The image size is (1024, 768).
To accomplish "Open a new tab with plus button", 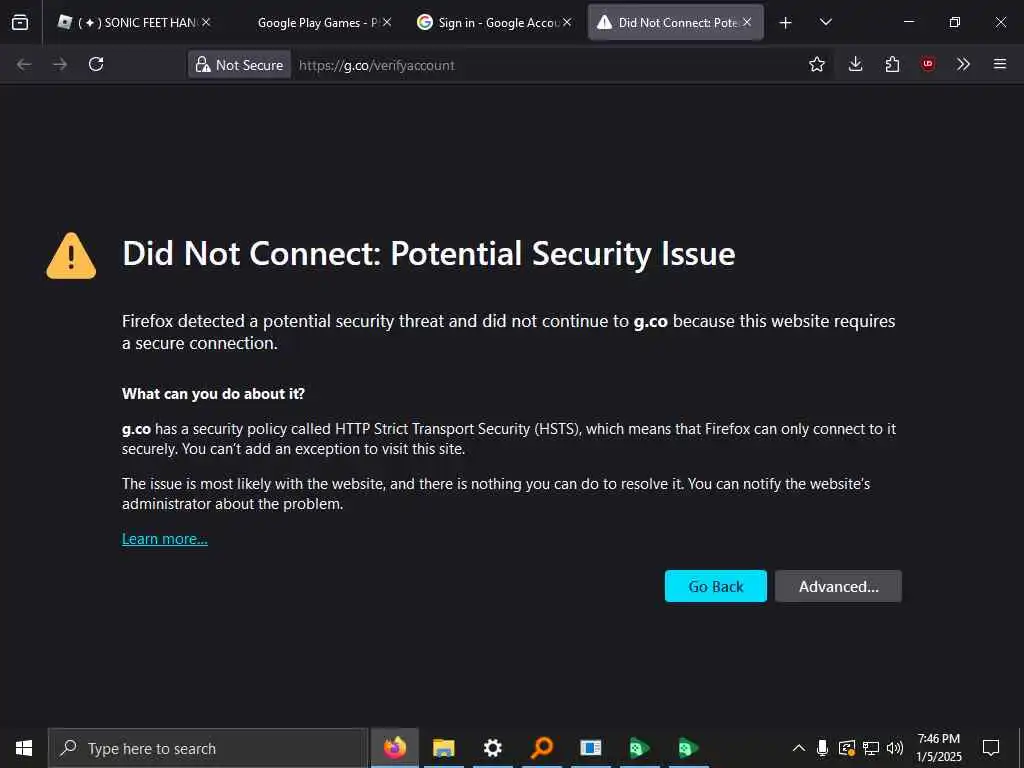I will coord(786,22).
